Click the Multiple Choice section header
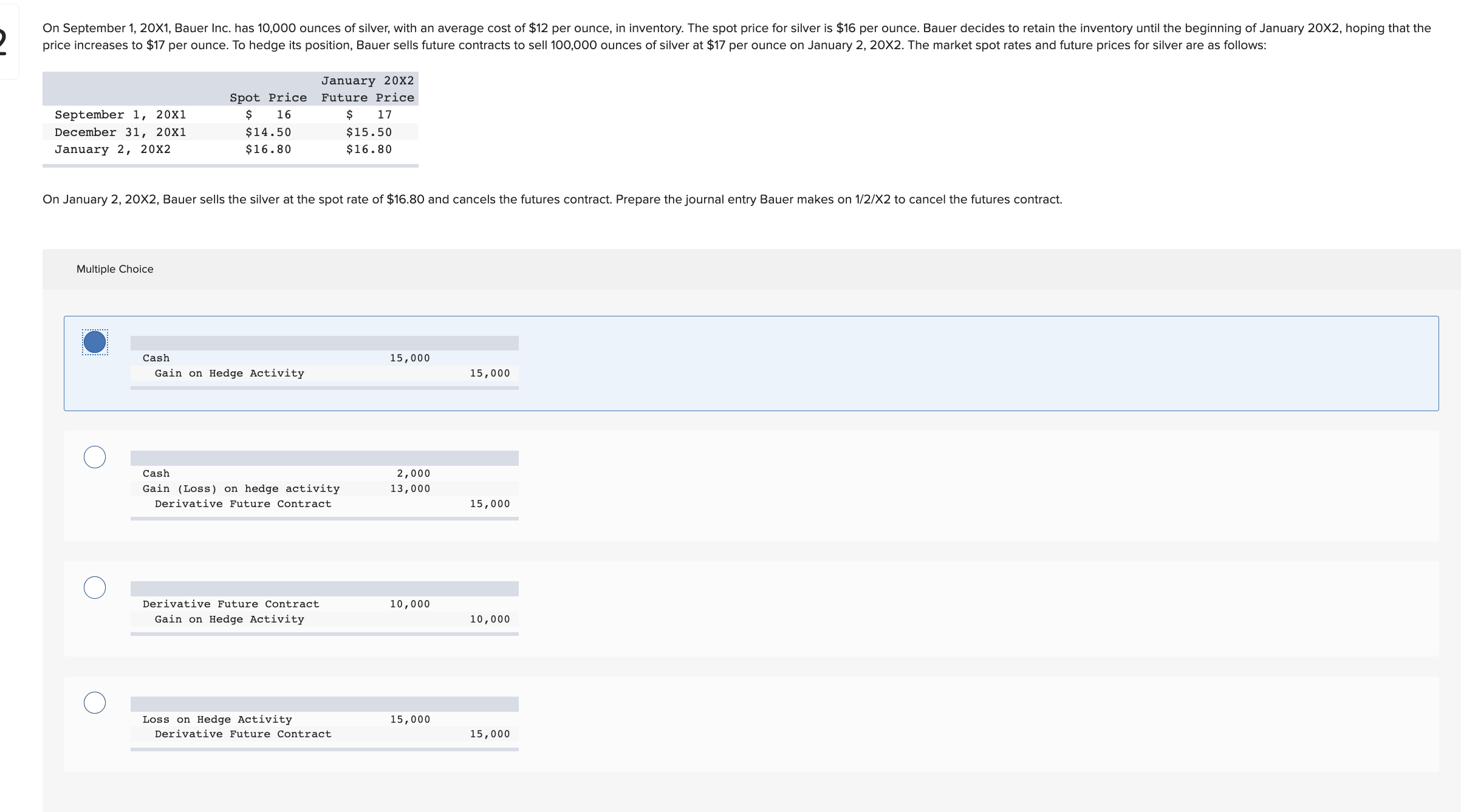The image size is (1461, 812). (x=115, y=268)
